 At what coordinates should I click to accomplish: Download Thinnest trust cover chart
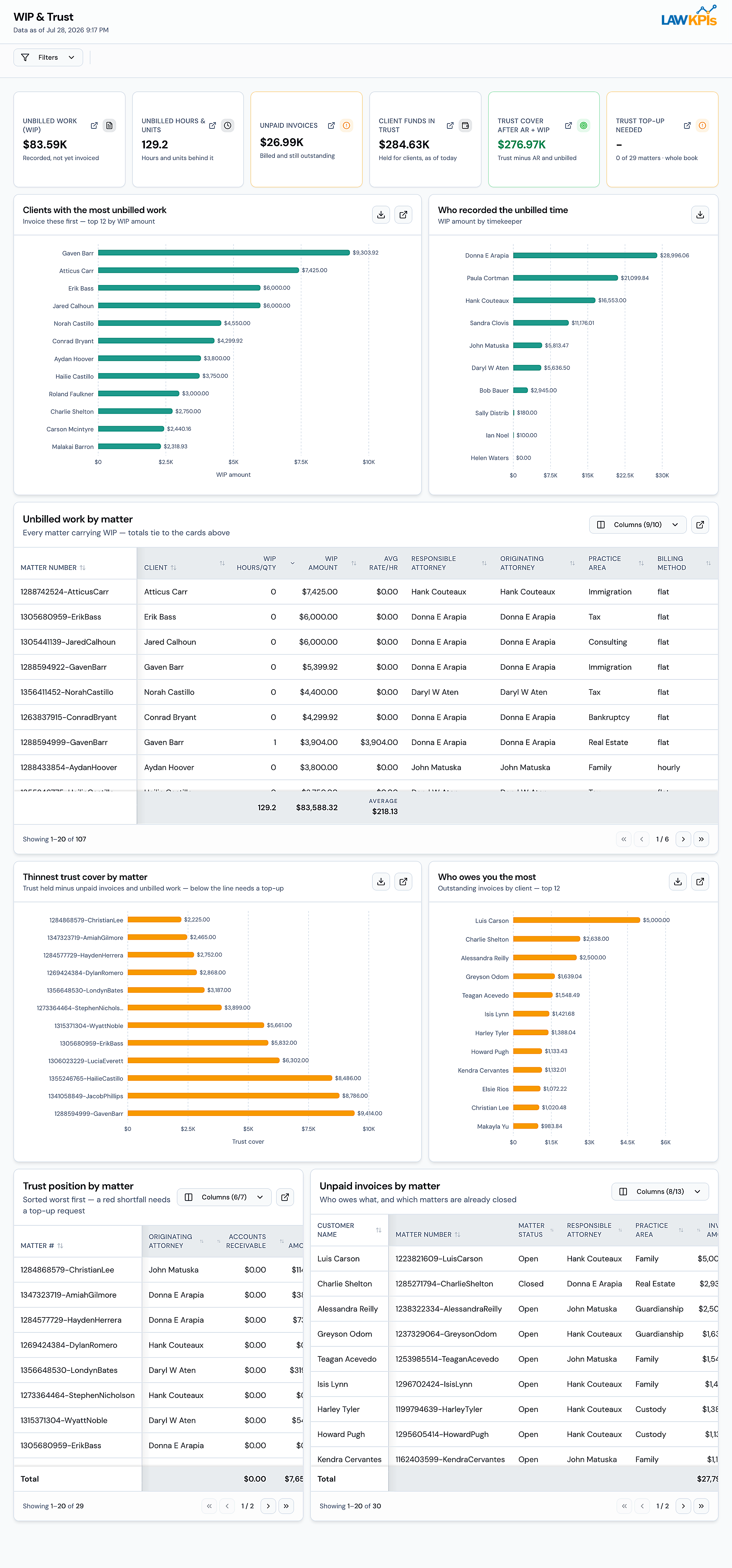click(381, 882)
